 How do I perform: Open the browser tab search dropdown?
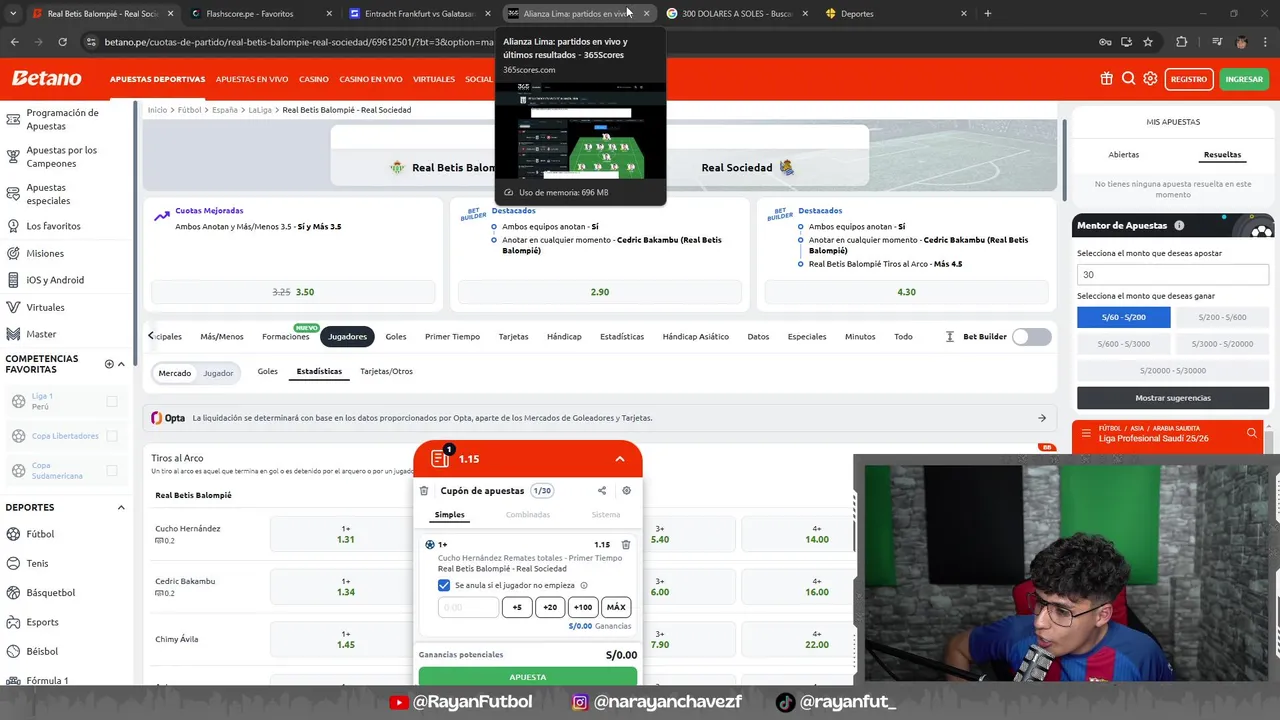point(11,13)
